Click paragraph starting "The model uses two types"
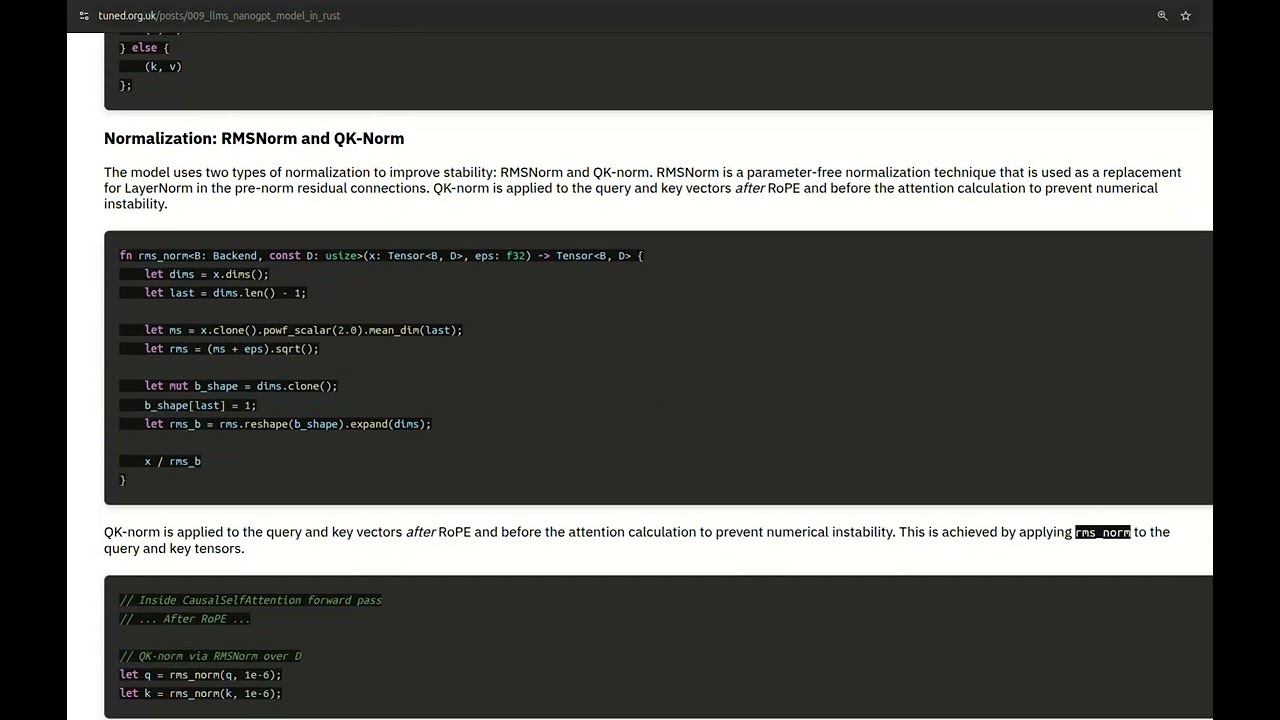This screenshot has width=1280, height=720. tap(643, 188)
